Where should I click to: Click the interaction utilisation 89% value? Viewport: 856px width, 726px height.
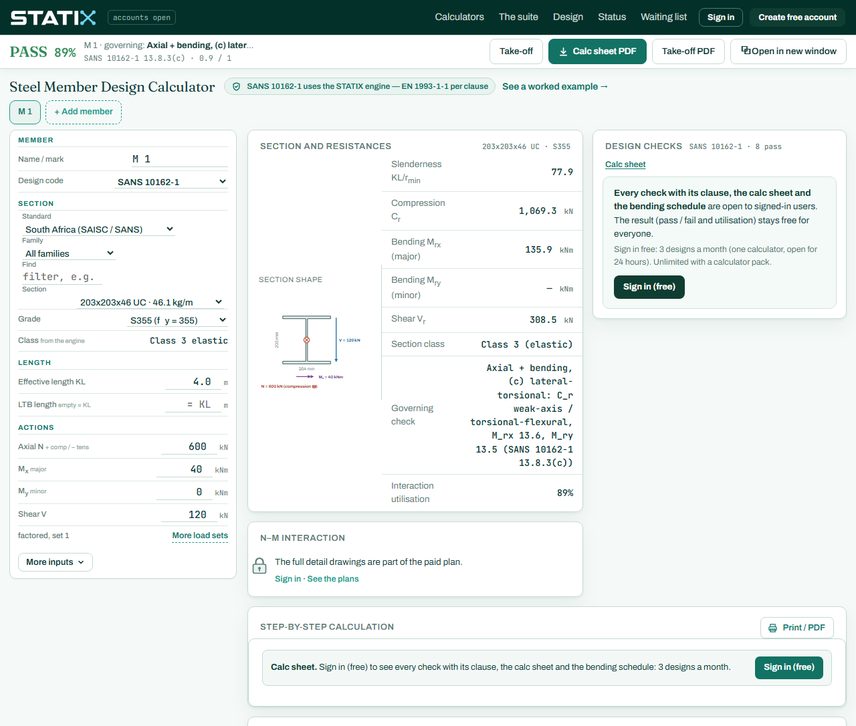point(565,493)
